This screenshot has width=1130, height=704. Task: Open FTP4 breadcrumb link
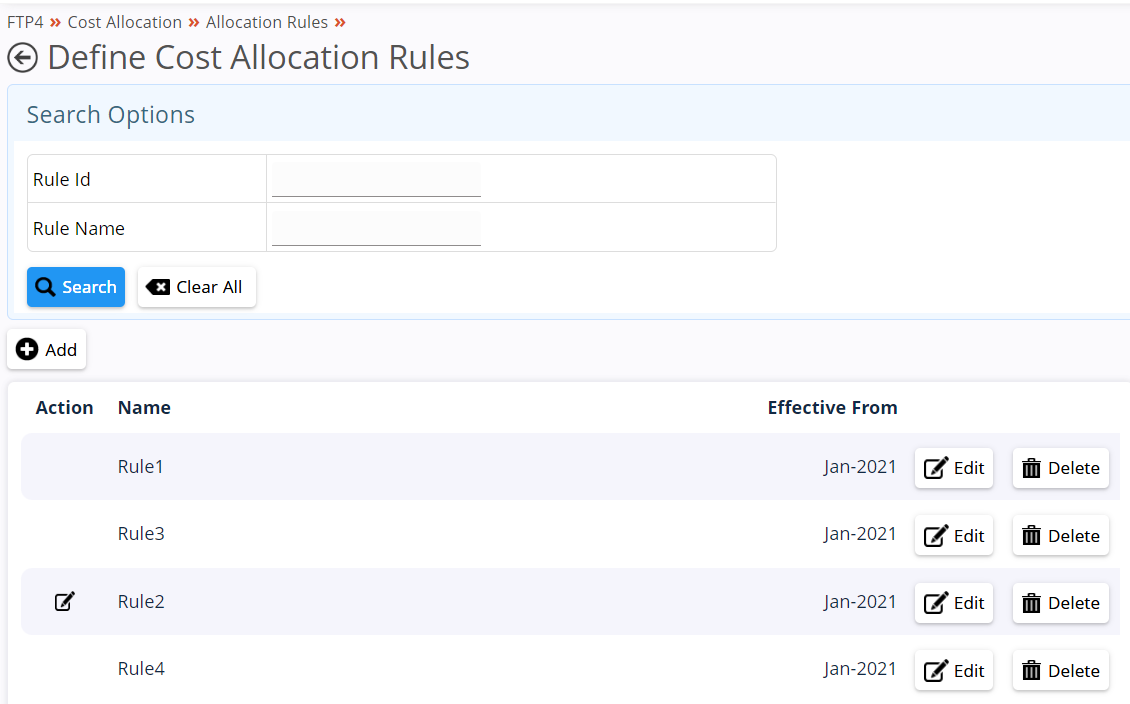point(25,22)
